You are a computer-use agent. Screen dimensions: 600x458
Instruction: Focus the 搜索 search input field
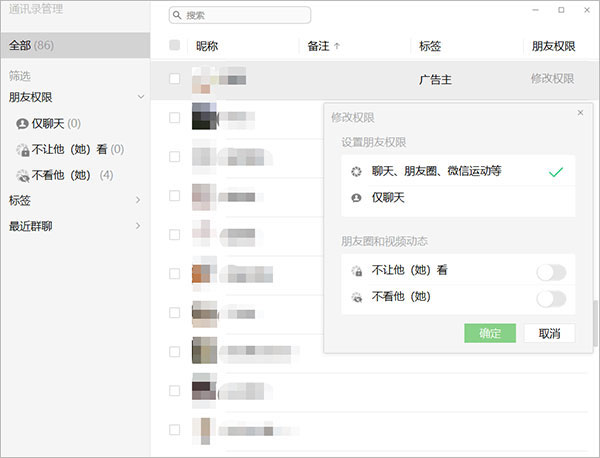coord(245,16)
